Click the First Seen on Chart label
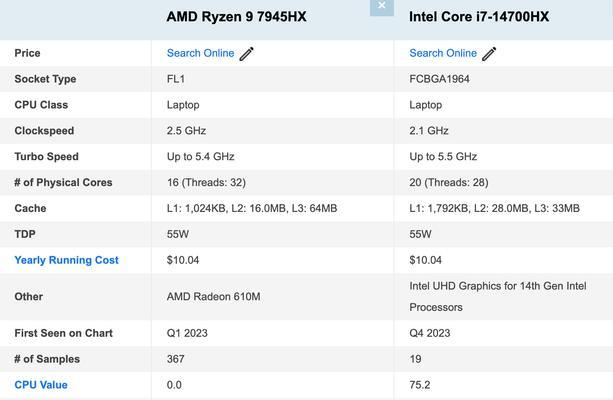 pyautogui.click(x=63, y=333)
